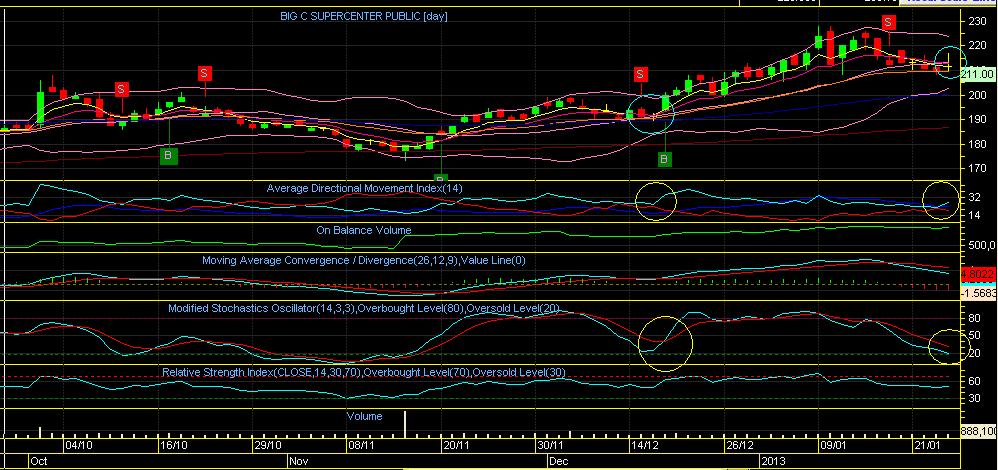
Task: Select the green B buy marker in mid-December
Action: pos(664,159)
